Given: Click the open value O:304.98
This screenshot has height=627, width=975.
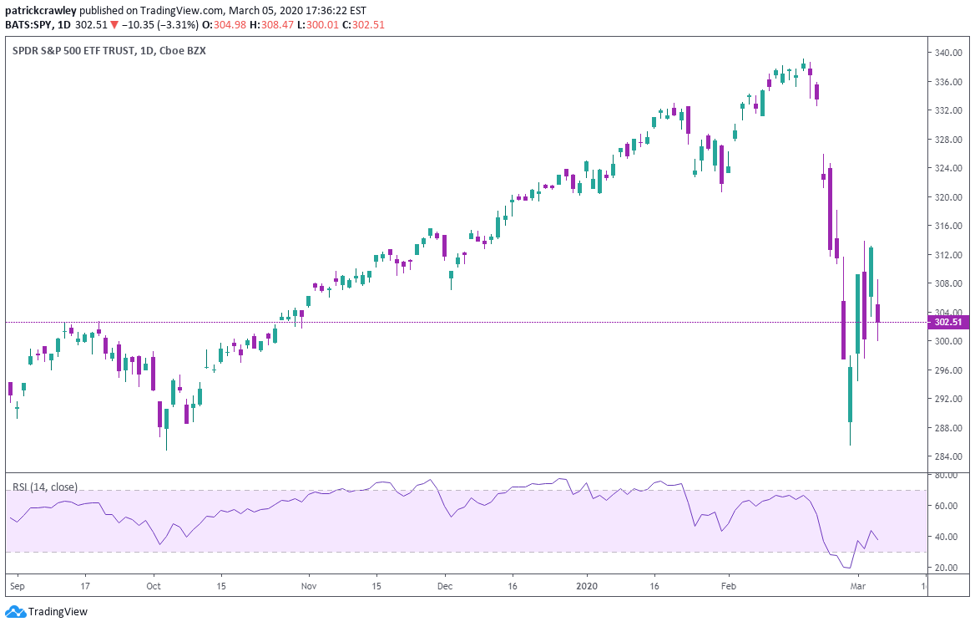Looking at the screenshot, I should [x=223, y=25].
